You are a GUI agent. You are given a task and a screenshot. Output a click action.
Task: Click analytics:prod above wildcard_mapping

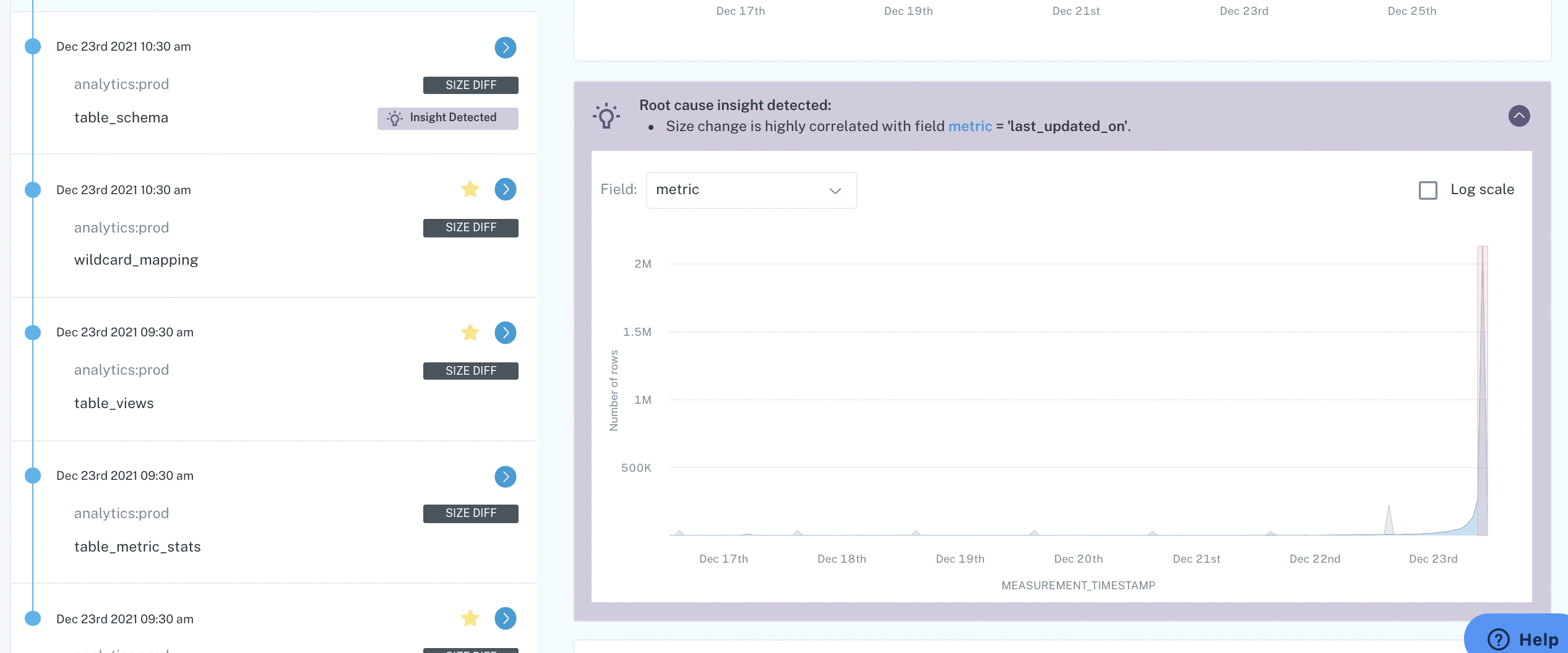[121, 228]
